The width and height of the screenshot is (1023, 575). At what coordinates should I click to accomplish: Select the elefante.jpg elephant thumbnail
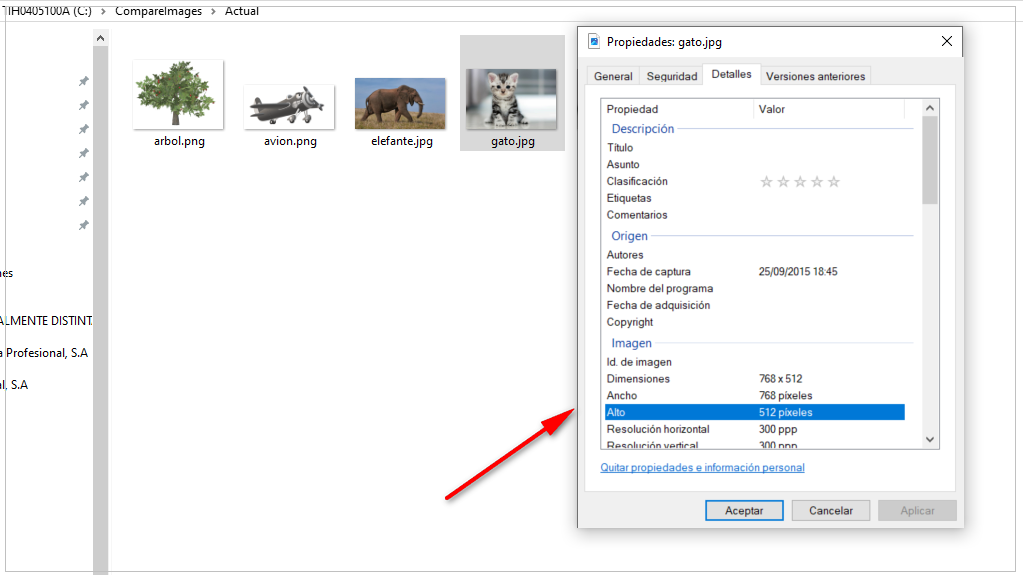pyautogui.click(x=400, y=103)
